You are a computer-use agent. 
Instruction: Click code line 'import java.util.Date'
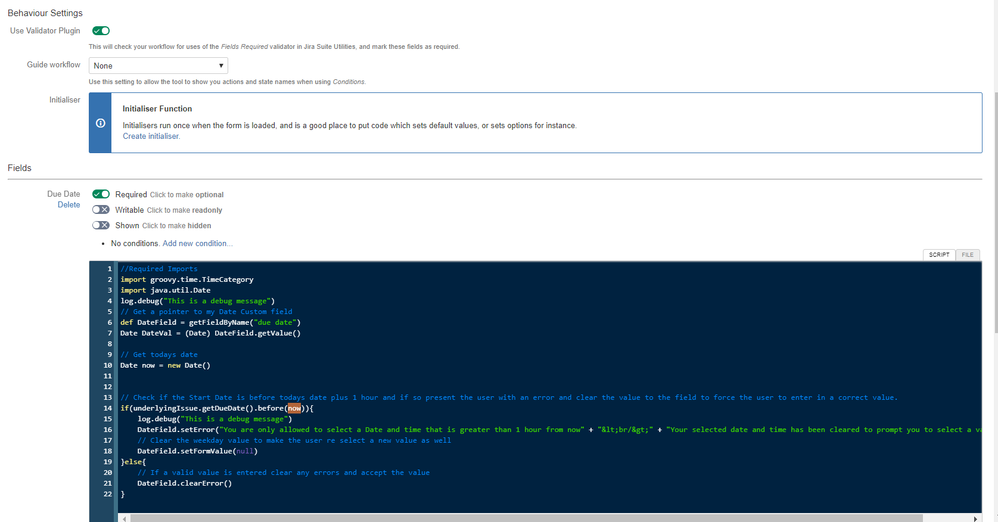coord(165,290)
